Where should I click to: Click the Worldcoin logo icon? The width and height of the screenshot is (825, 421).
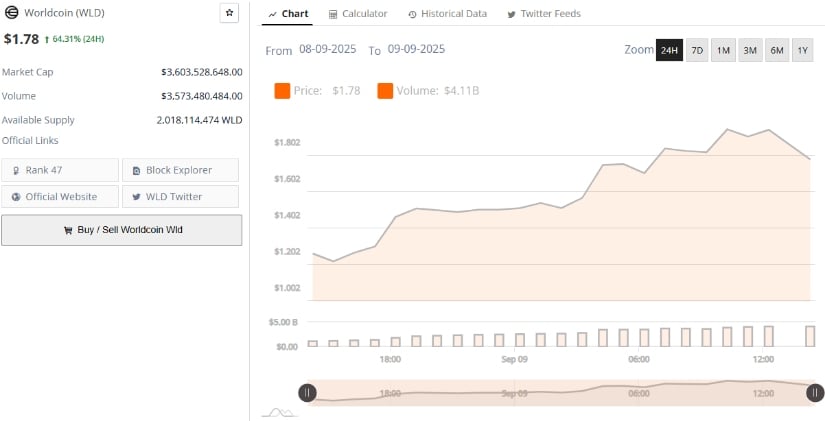(11, 13)
